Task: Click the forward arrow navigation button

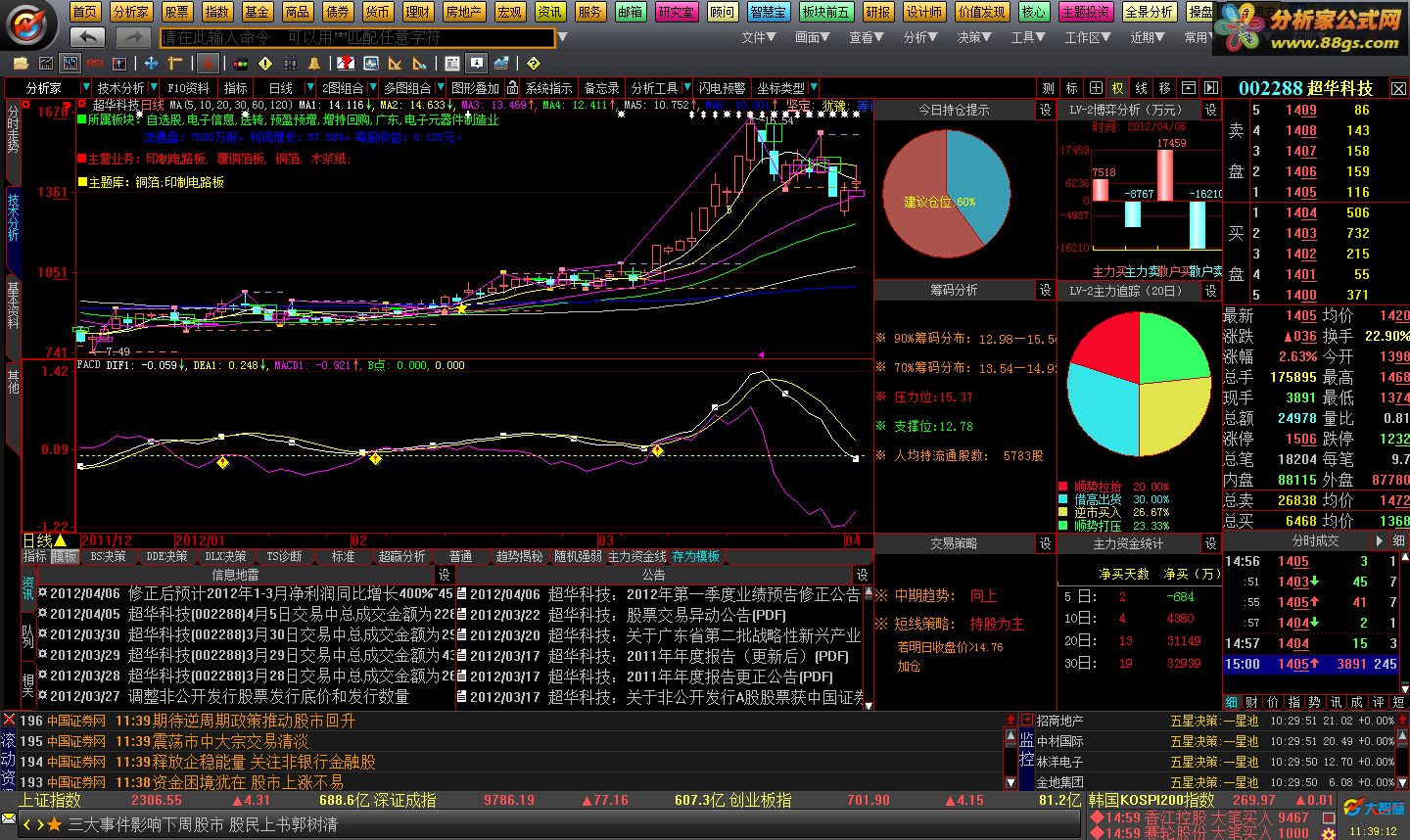Action: 133,37
